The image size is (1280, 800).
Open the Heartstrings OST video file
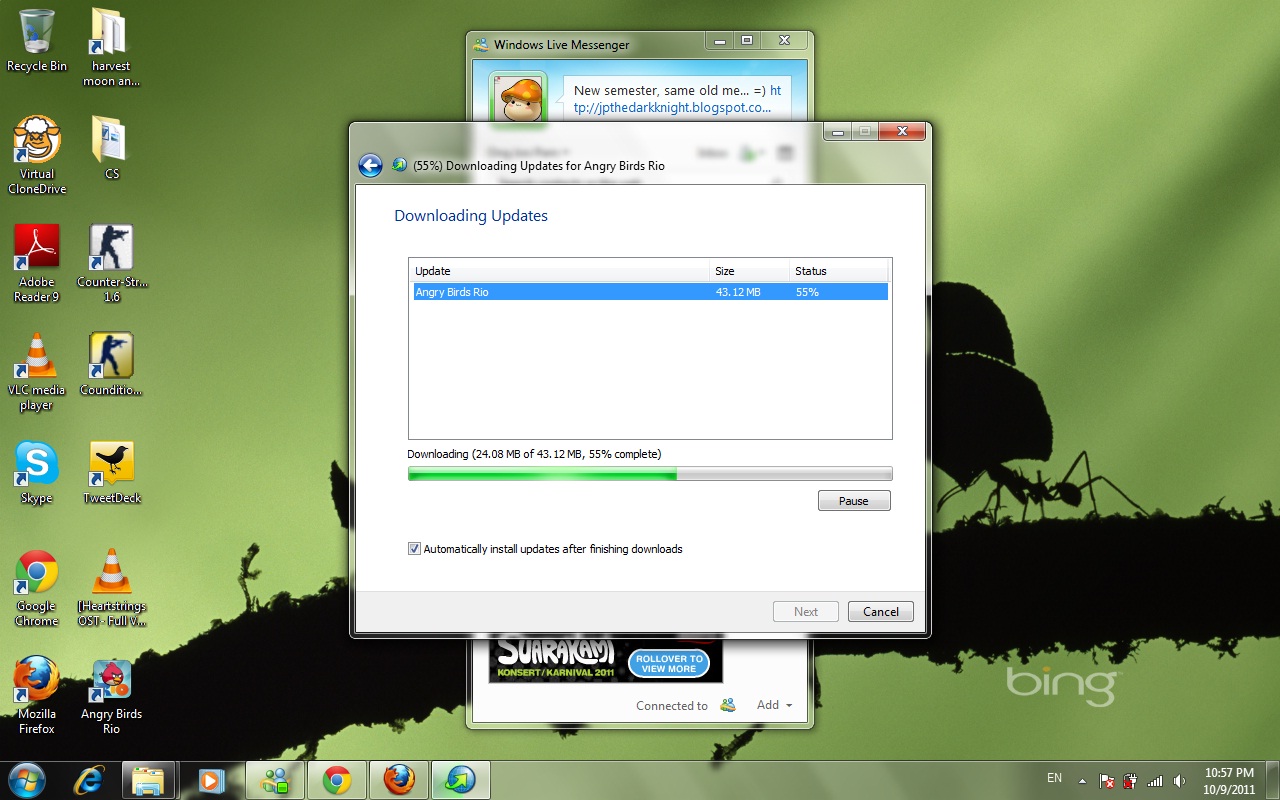pyautogui.click(x=111, y=587)
